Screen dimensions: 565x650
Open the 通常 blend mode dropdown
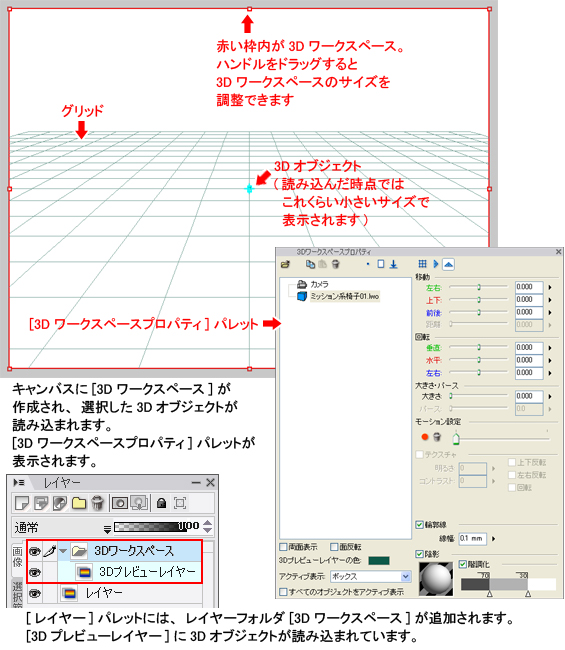point(107,529)
